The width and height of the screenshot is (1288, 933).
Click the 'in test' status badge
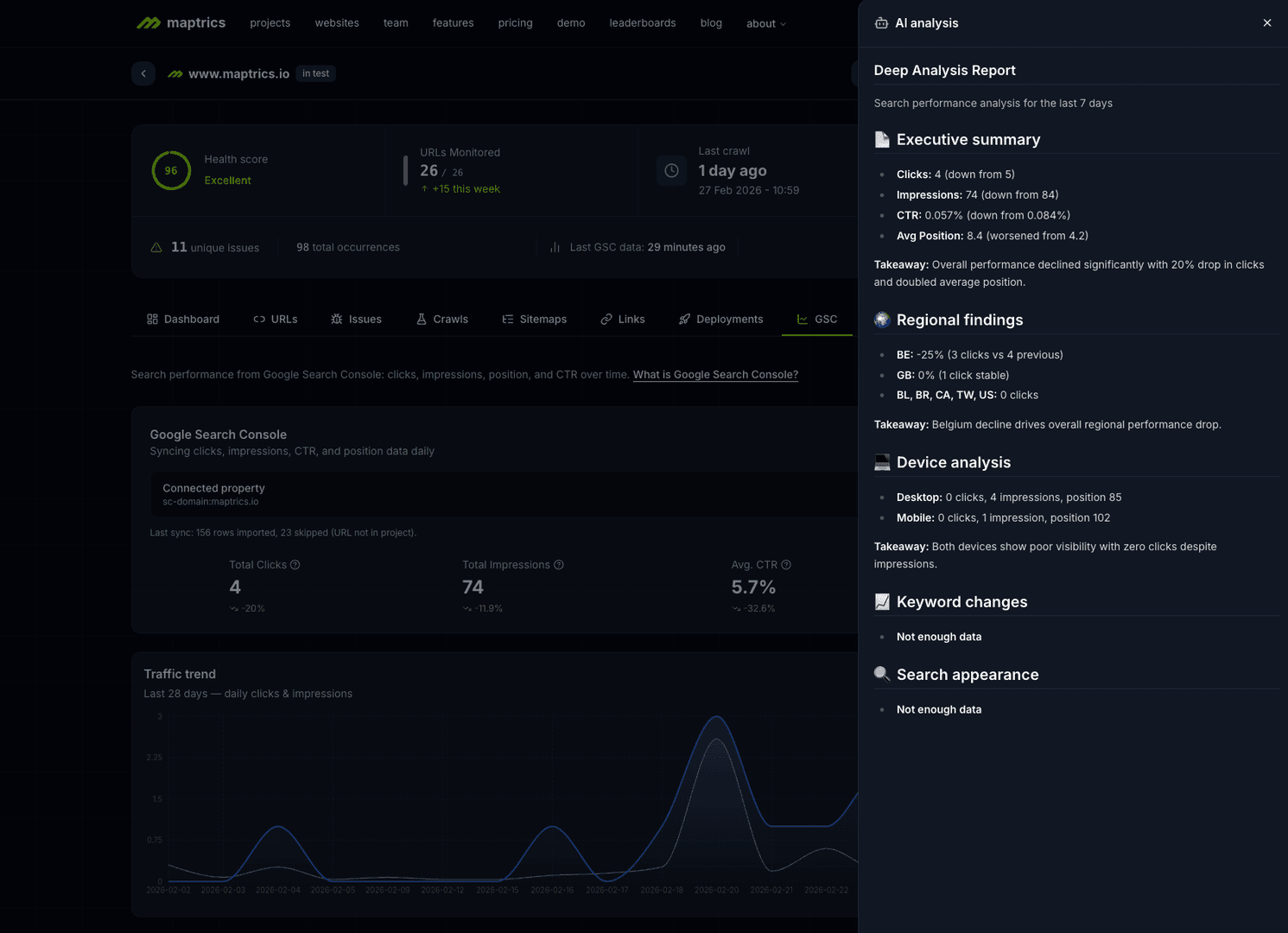[x=315, y=73]
